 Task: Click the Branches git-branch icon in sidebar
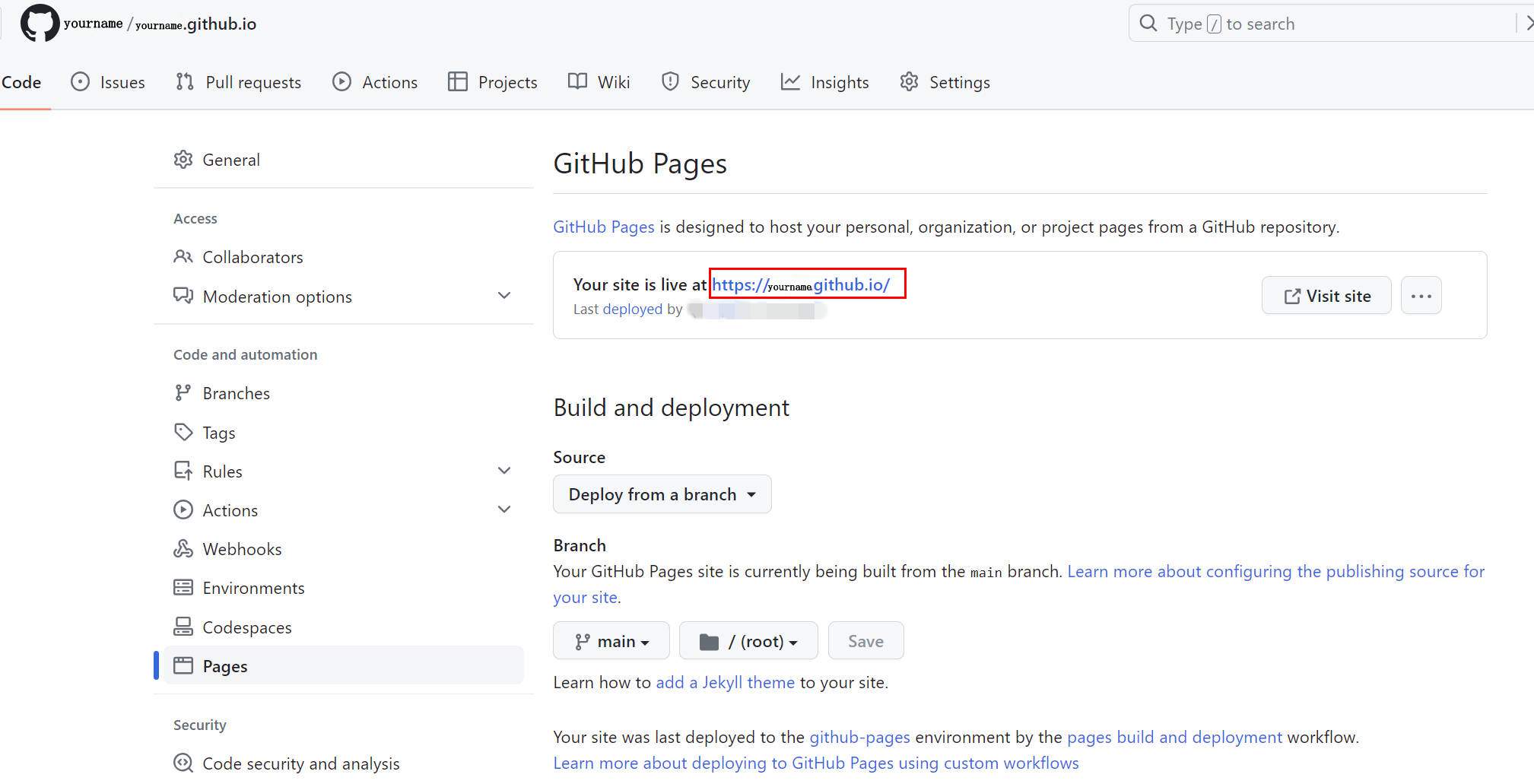pos(183,393)
